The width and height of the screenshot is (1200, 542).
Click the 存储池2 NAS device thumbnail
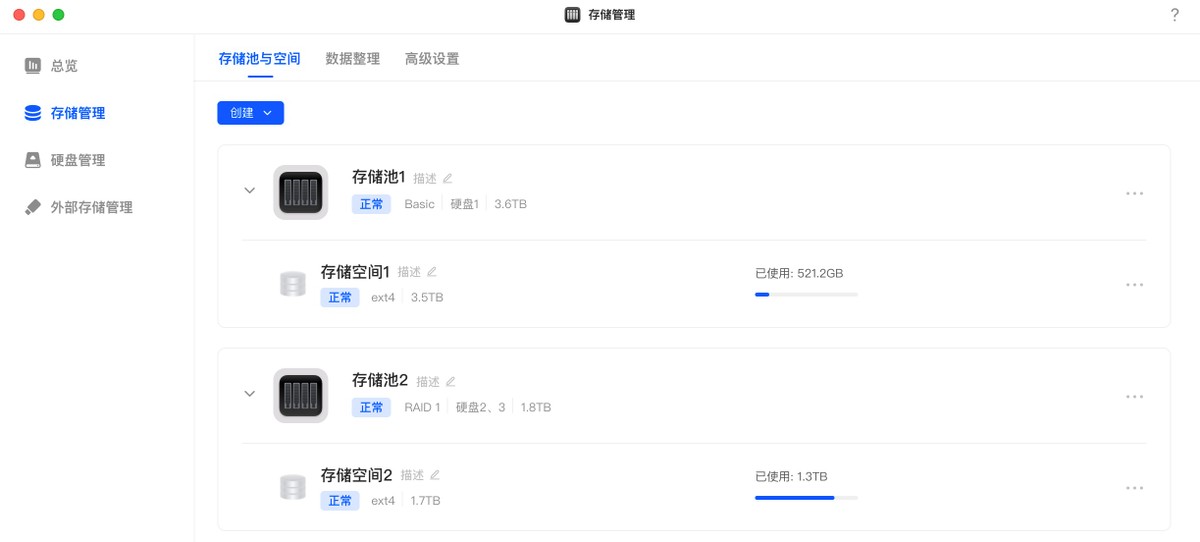click(x=300, y=395)
